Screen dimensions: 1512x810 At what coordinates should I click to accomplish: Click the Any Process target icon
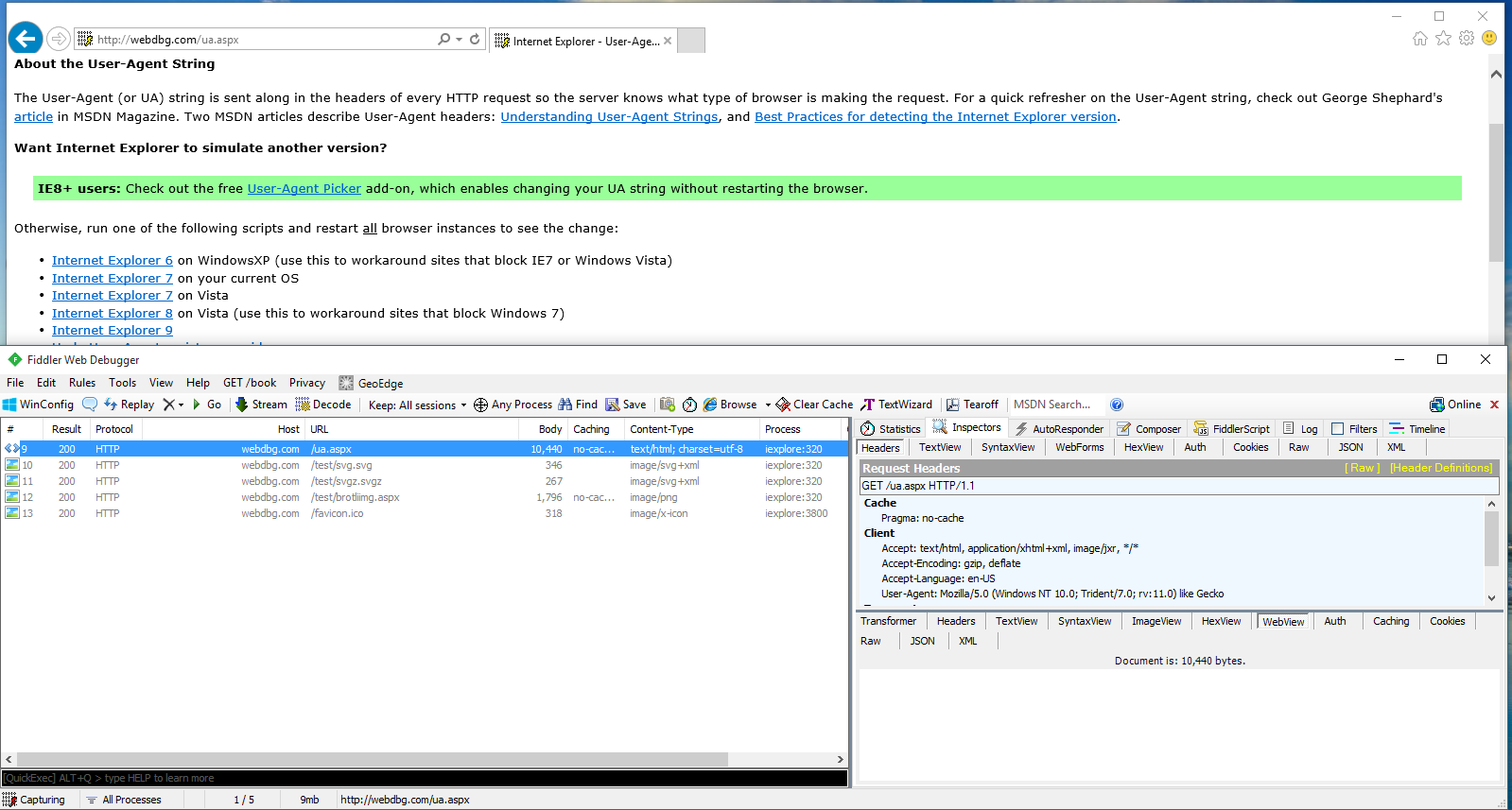[x=480, y=405]
